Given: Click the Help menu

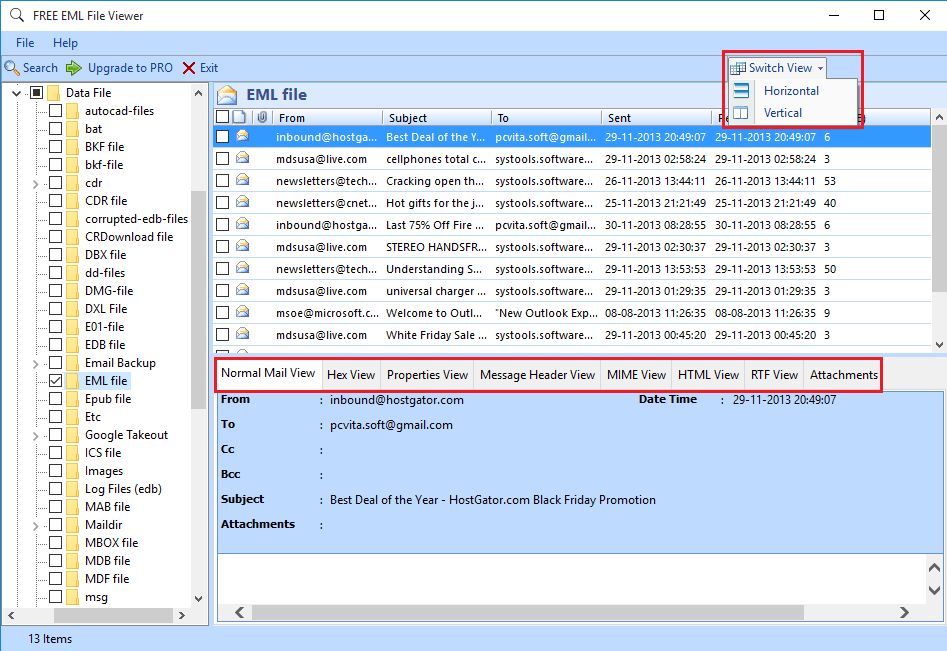Looking at the screenshot, I should tap(66, 43).
